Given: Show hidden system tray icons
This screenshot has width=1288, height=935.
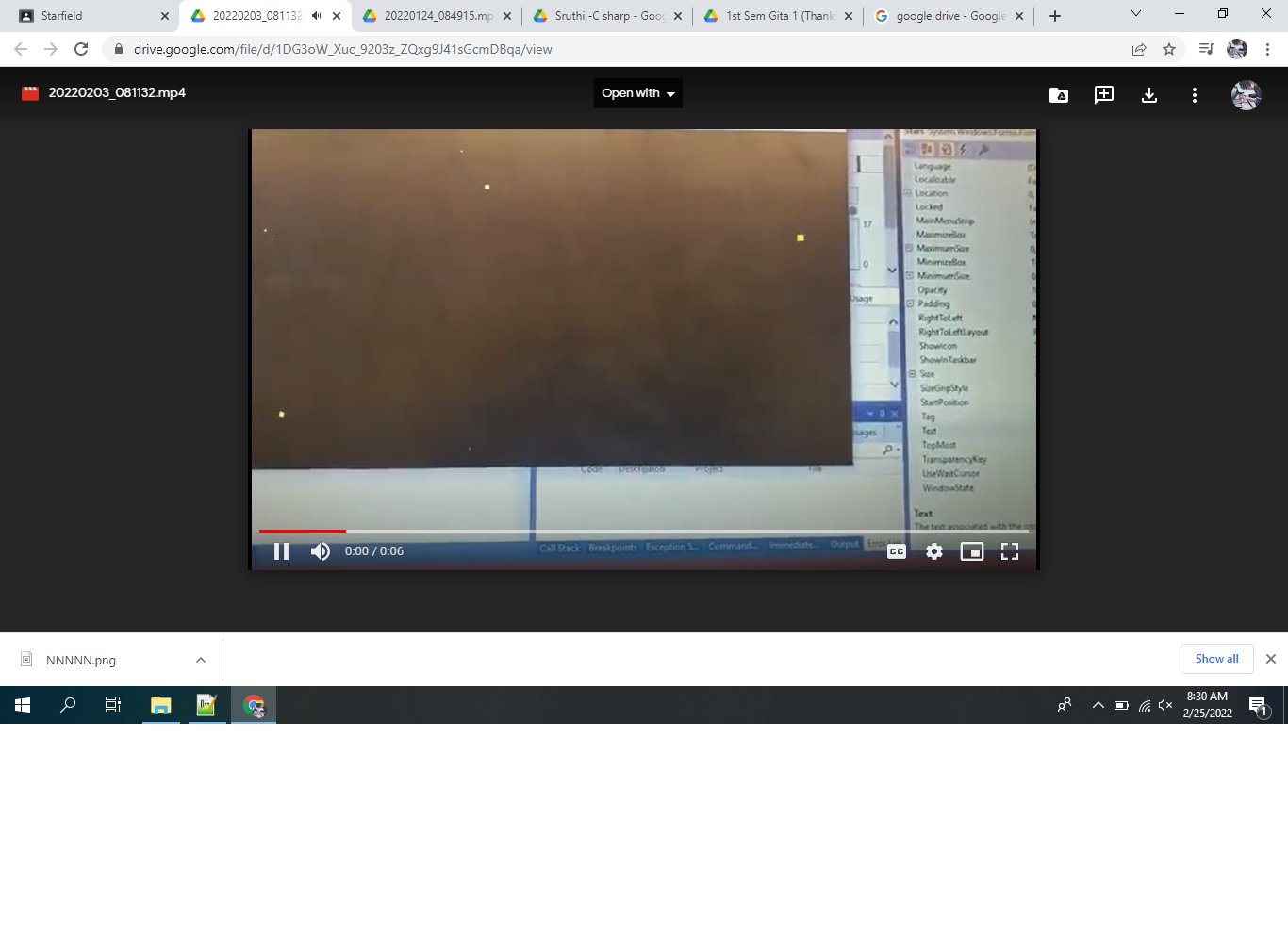Looking at the screenshot, I should (x=1098, y=705).
